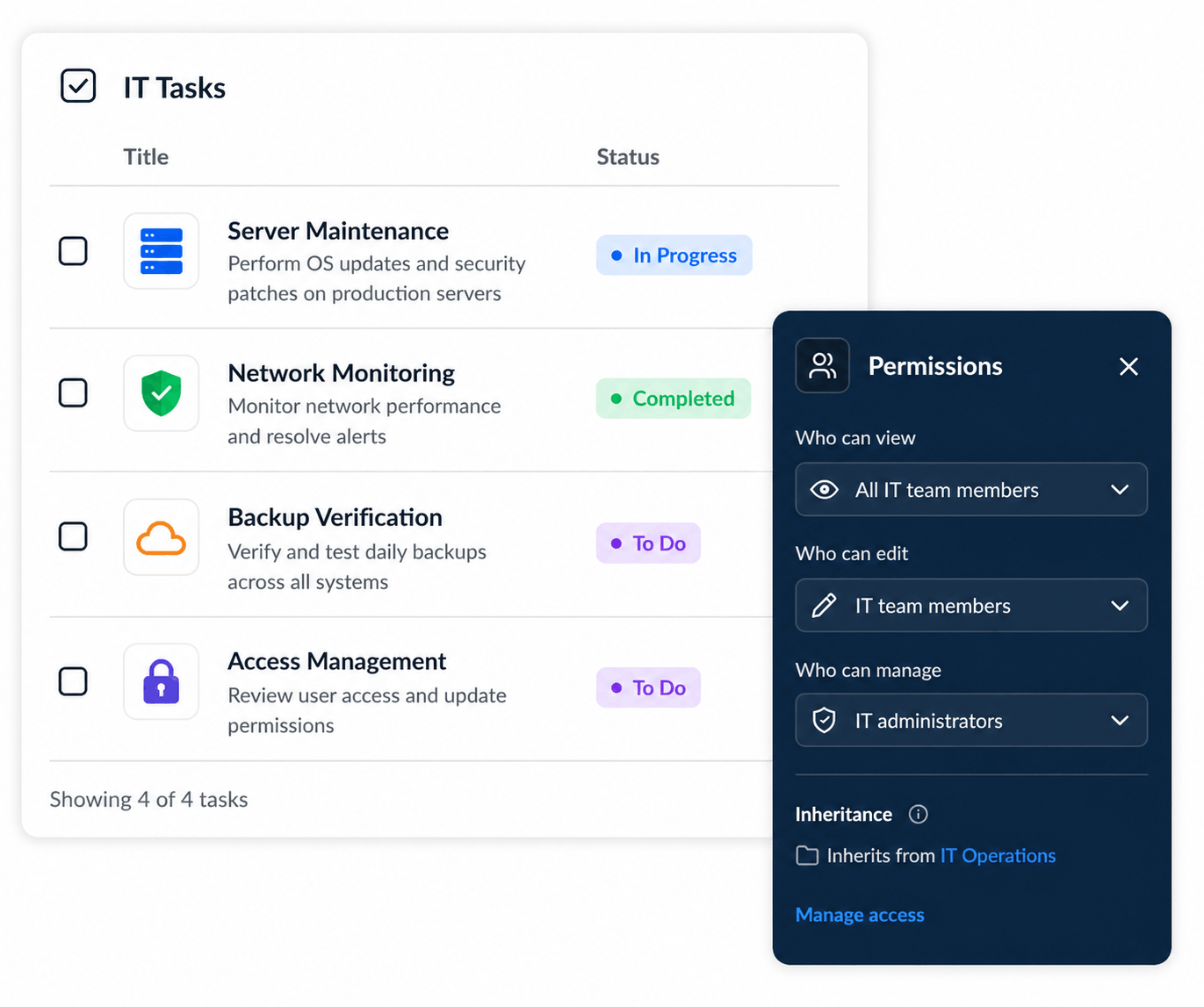
Task: Click the 'Showing 4 of 4 tasks' text
Action: 148,800
